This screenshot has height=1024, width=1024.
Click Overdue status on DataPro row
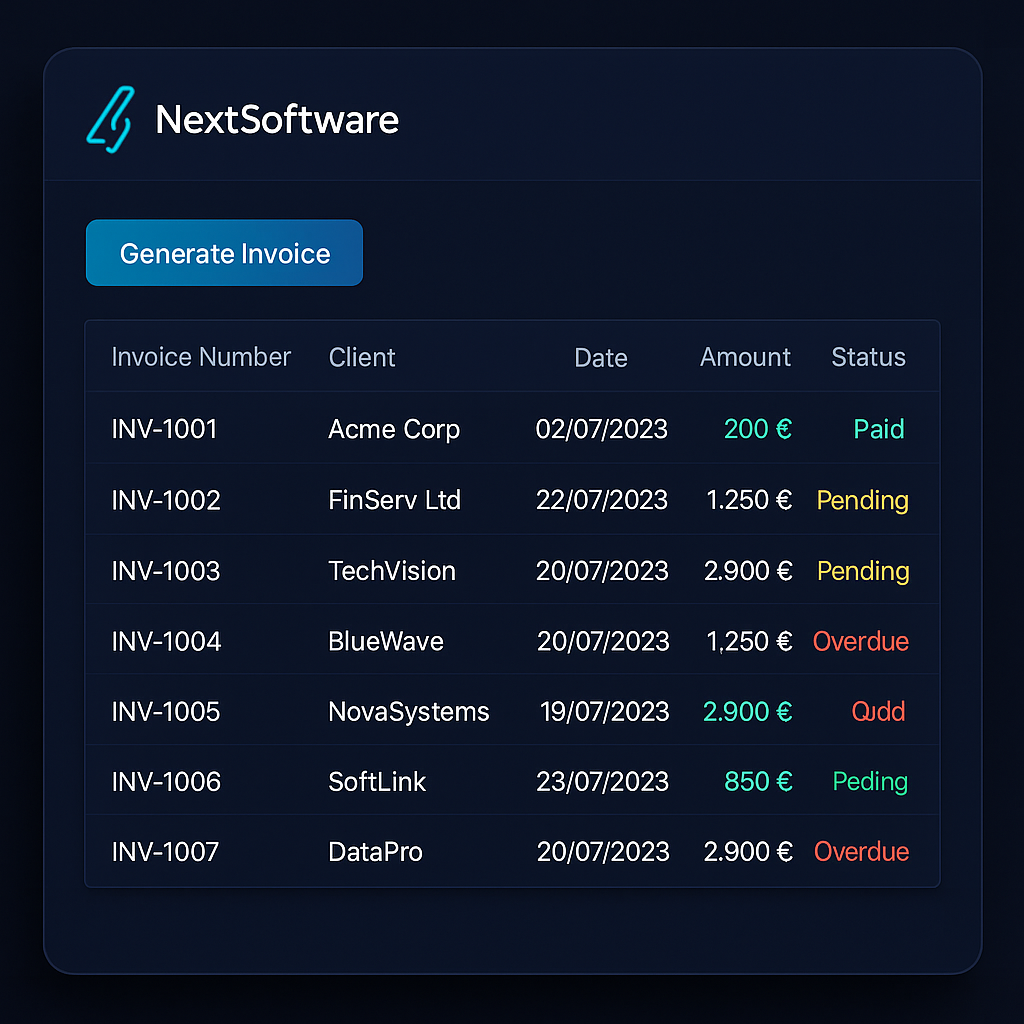861,852
